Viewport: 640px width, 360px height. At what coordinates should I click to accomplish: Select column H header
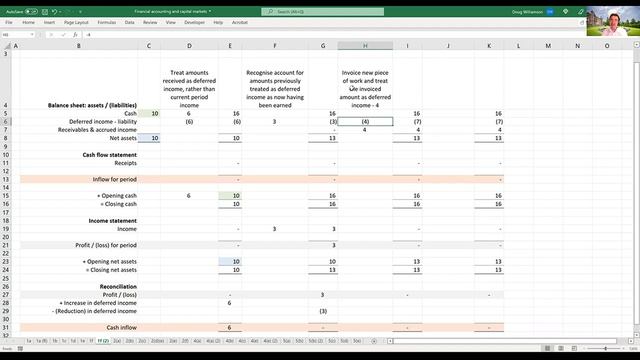365,46
